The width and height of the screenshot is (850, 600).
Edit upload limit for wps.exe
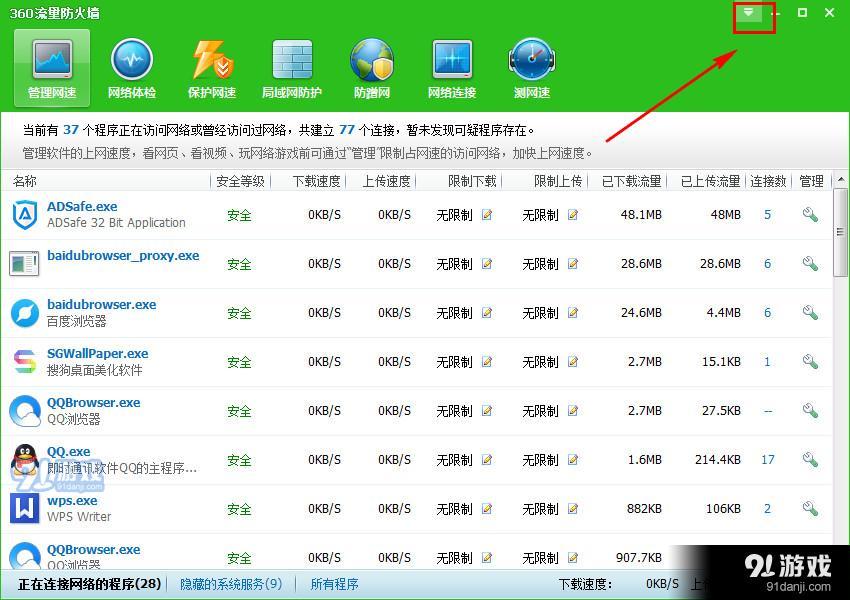pyautogui.click(x=572, y=508)
